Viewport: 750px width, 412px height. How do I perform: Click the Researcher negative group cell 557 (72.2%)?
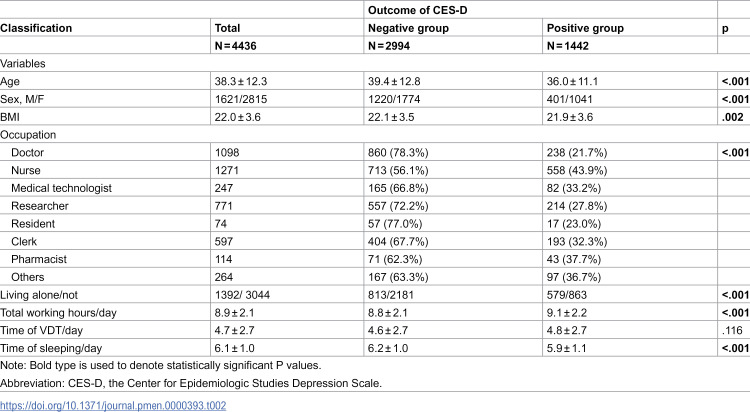tap(398, 206)
